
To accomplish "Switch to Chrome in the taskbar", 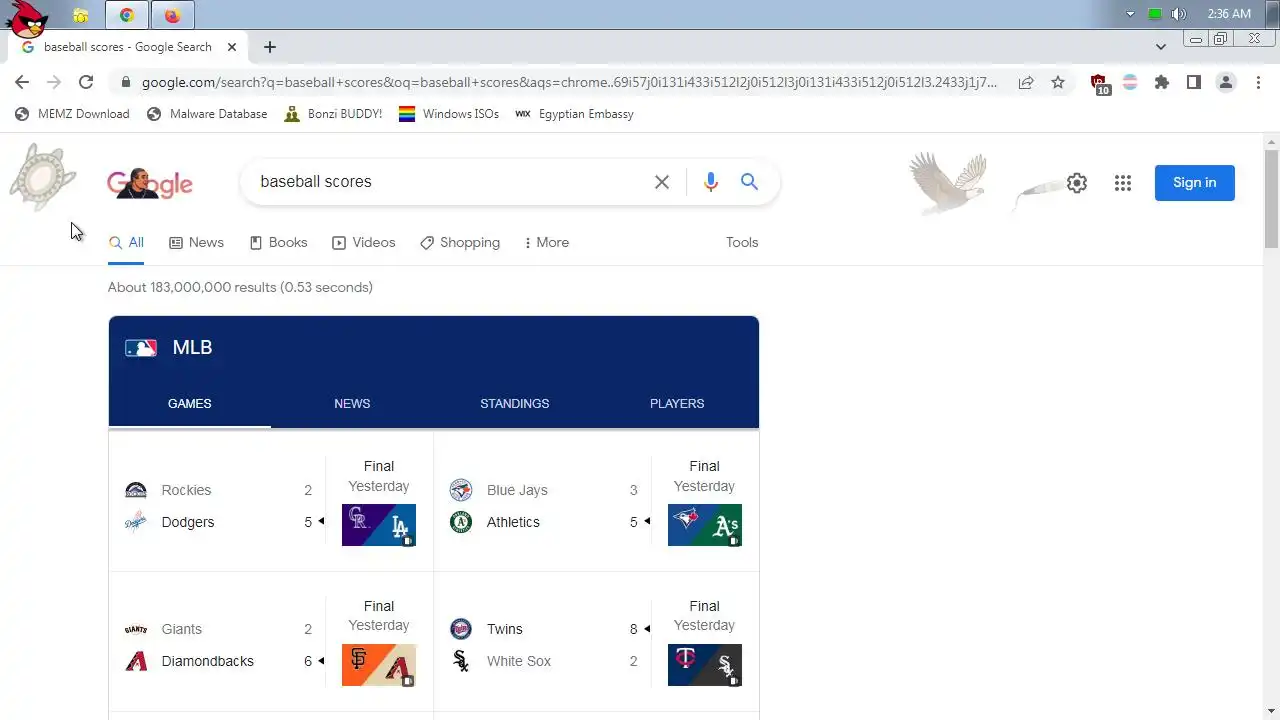I will pos(126,15).
